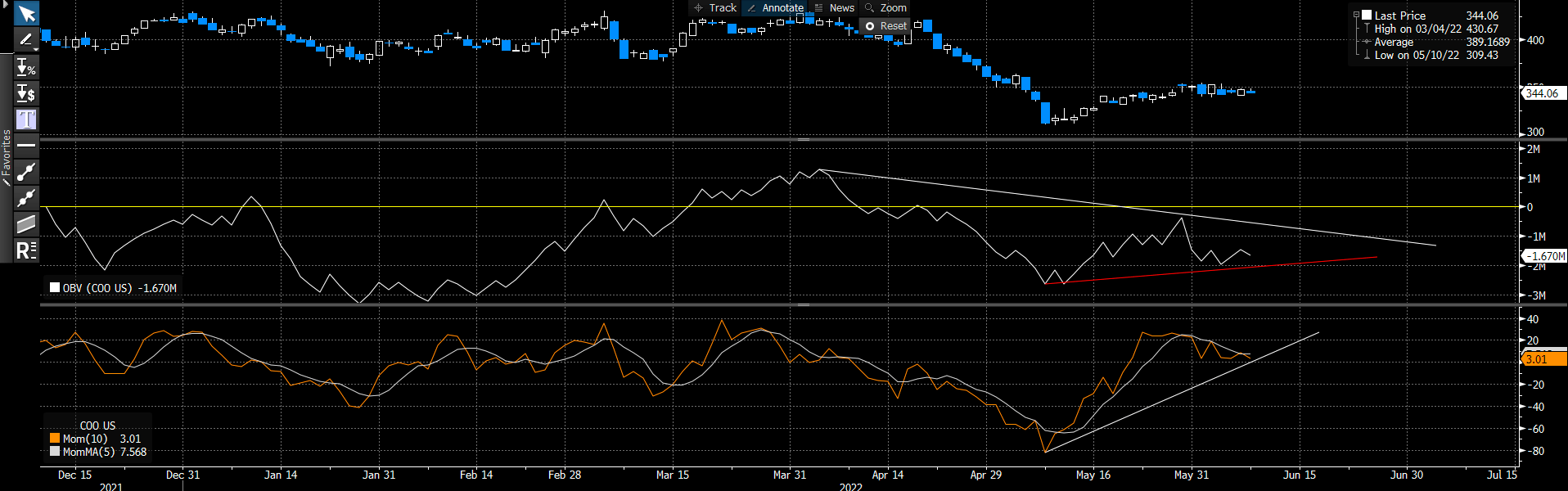Click the 'Favorites' vertical toolbar label

(7, 152)
